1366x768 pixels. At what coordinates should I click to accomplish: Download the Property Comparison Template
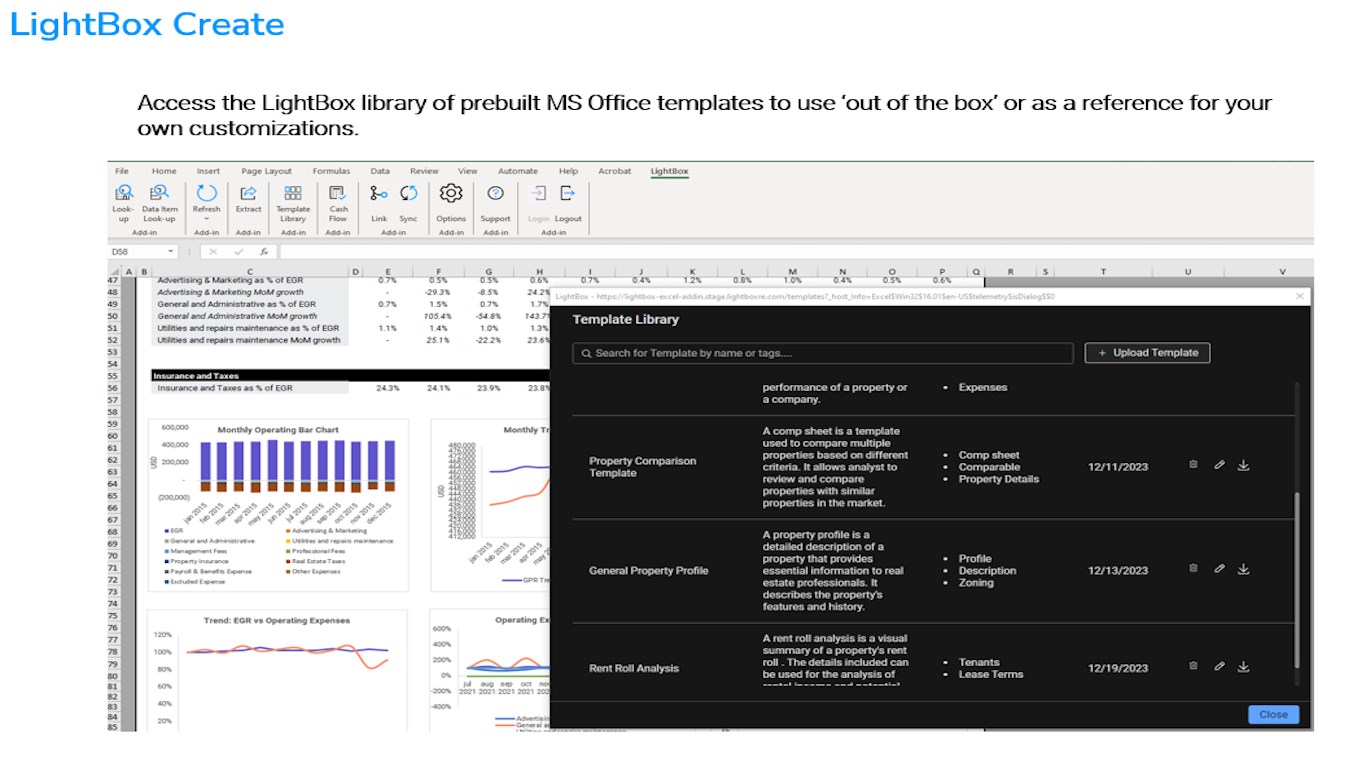coord(1243,465)
